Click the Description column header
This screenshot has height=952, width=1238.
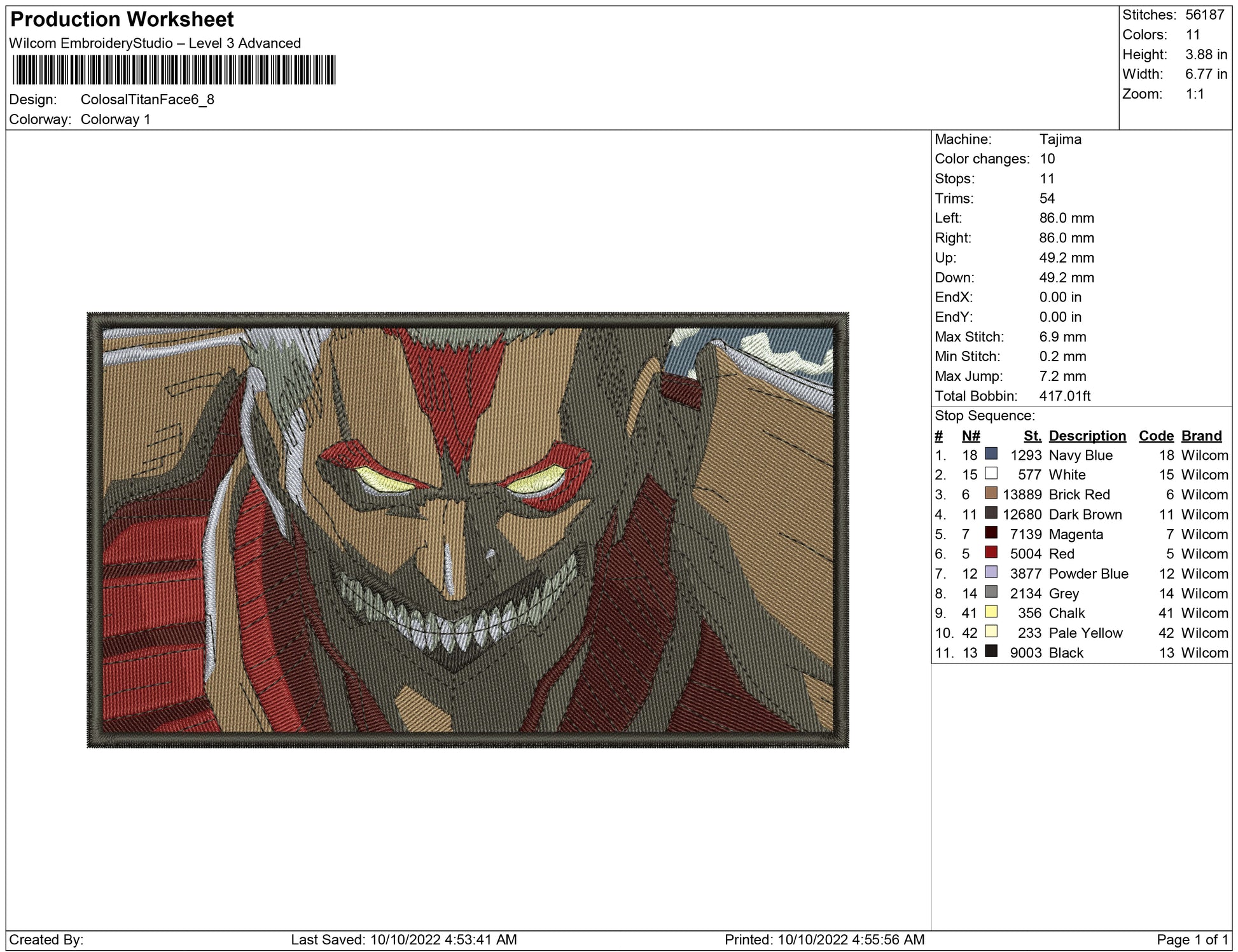tap(1087, 436)
